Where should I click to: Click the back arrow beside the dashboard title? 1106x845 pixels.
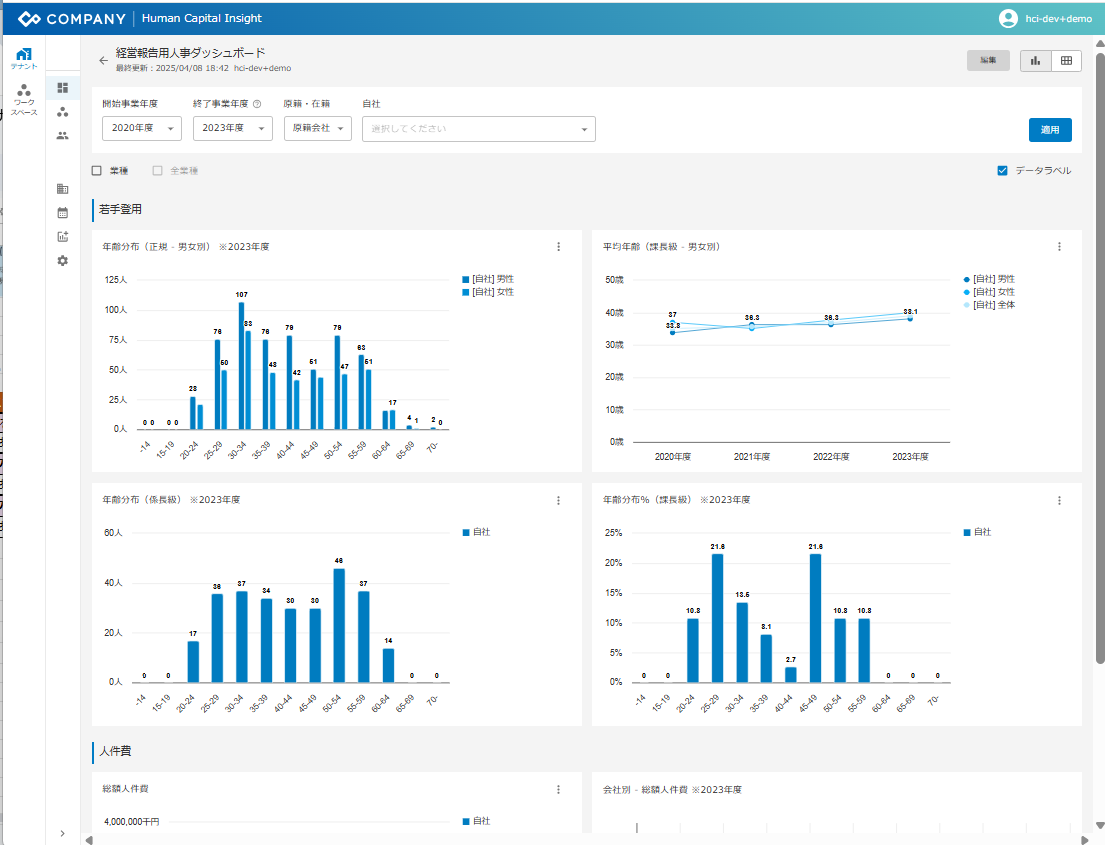click(x=103, y=61)
